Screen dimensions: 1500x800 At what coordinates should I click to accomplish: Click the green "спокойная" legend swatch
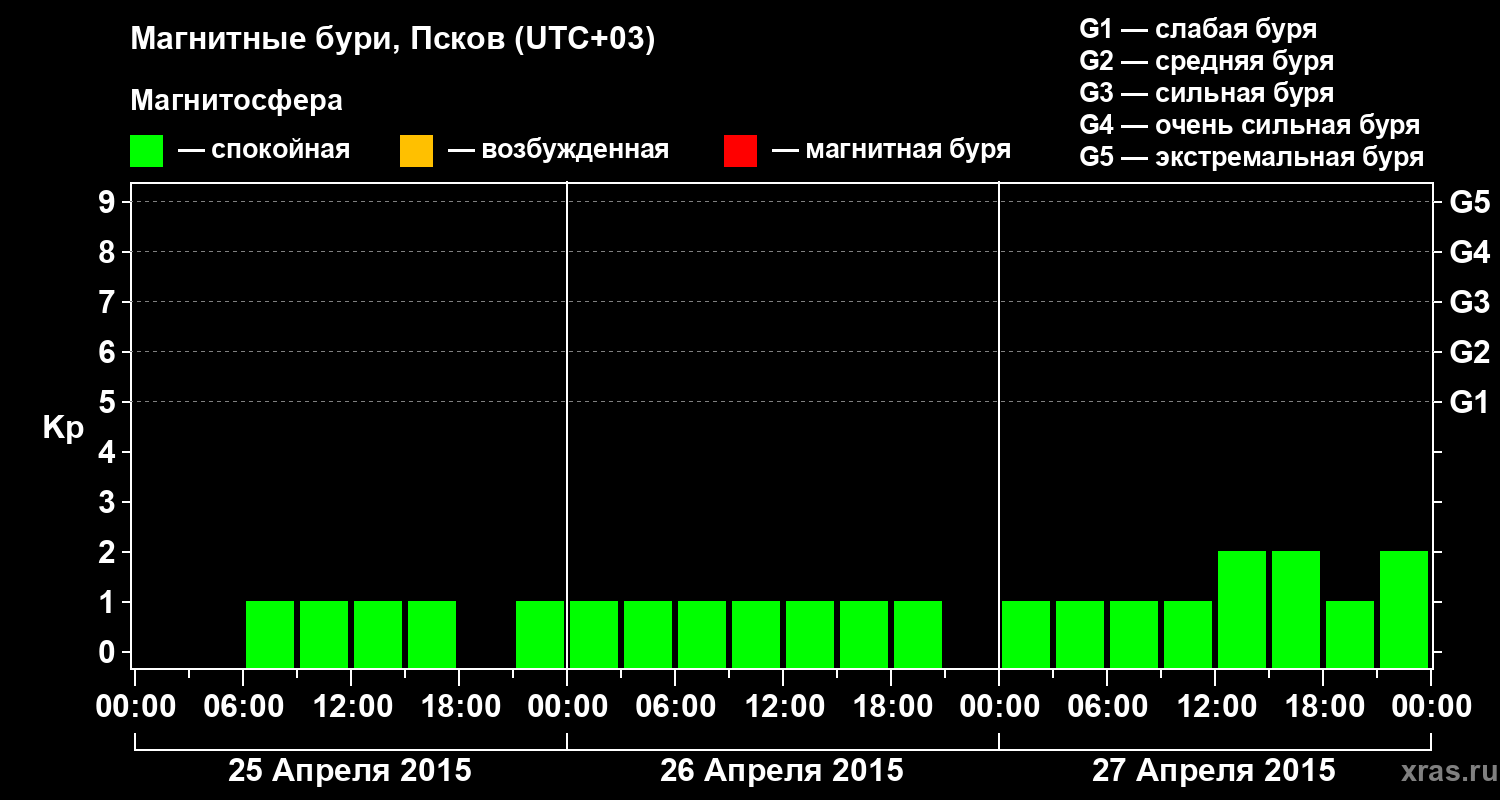tap(147, 151)
